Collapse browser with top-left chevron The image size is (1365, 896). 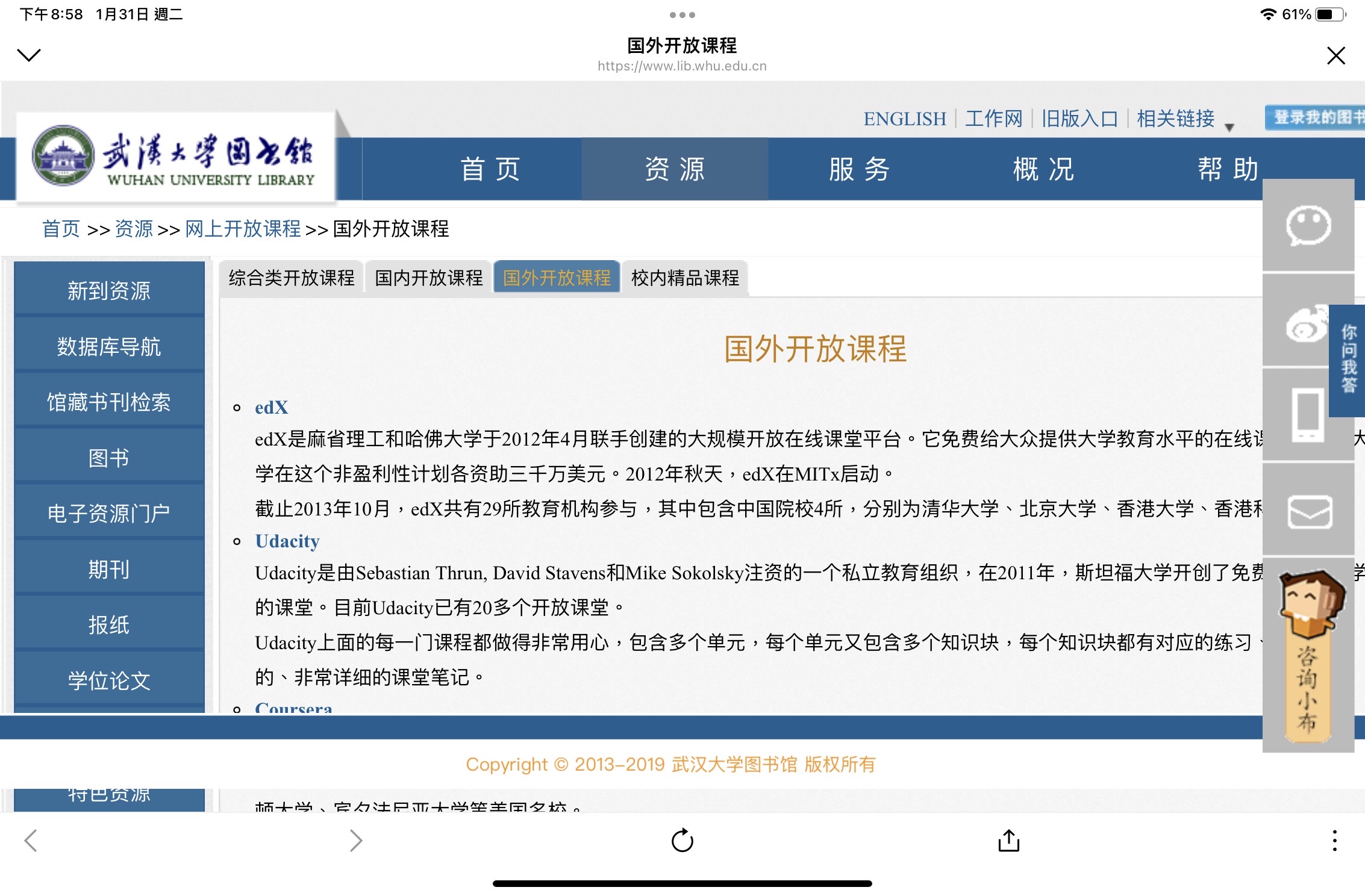(29, 55)
